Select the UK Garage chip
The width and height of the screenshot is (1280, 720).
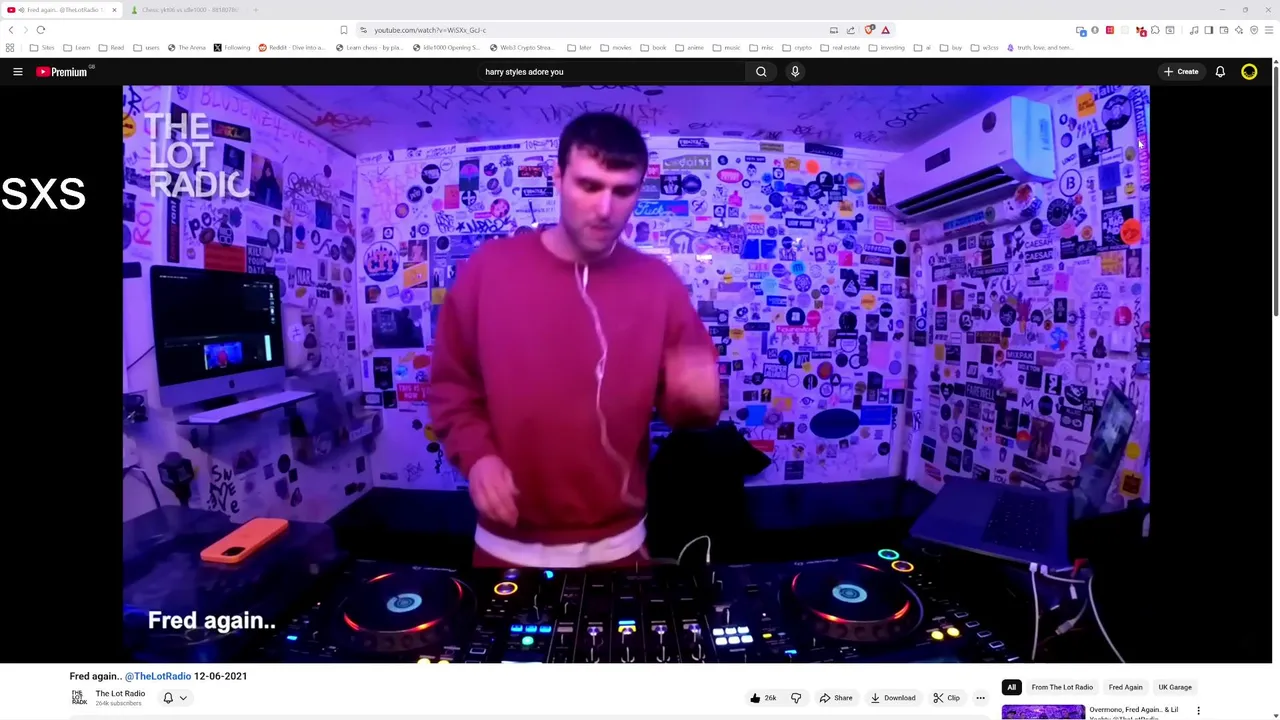click(1175, 687)
